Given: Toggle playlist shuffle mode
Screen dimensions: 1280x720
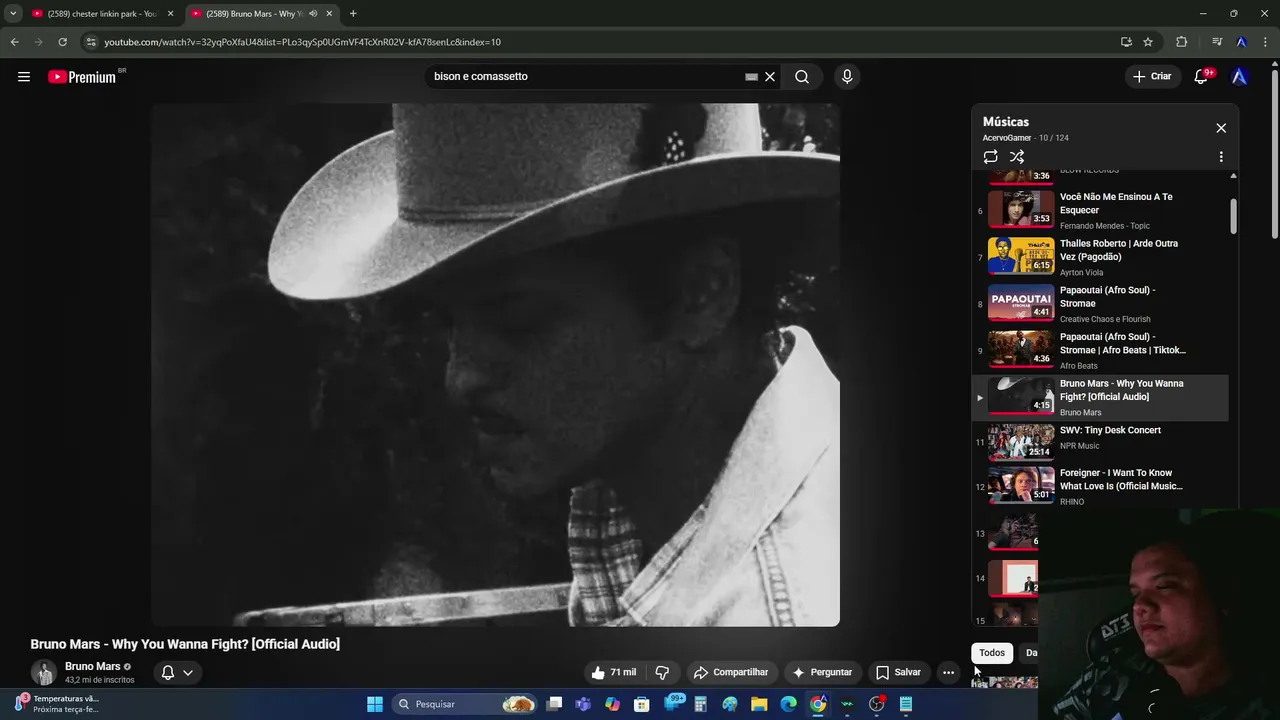Looking at the screenshot, I should [x=1017, y=157].
